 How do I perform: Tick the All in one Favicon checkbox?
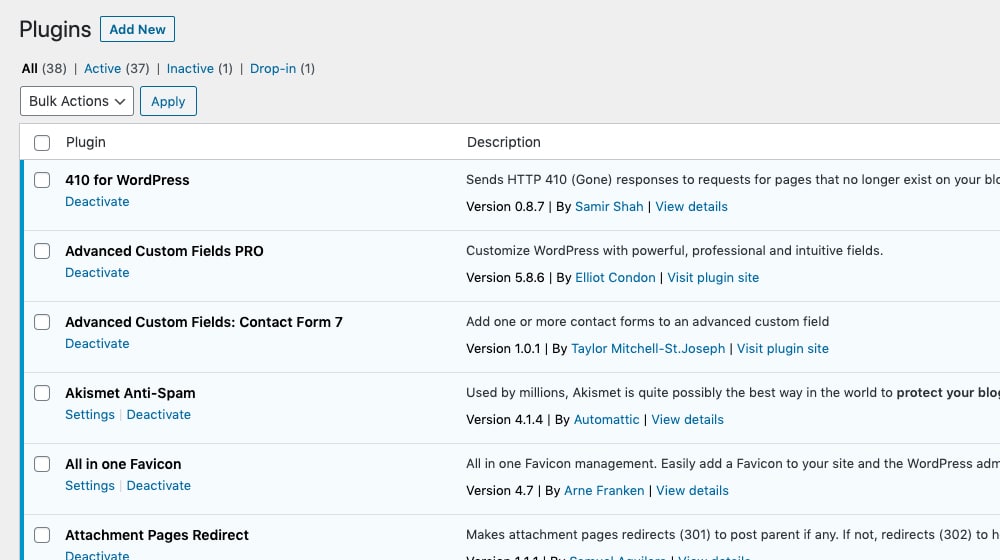point(42,464)
